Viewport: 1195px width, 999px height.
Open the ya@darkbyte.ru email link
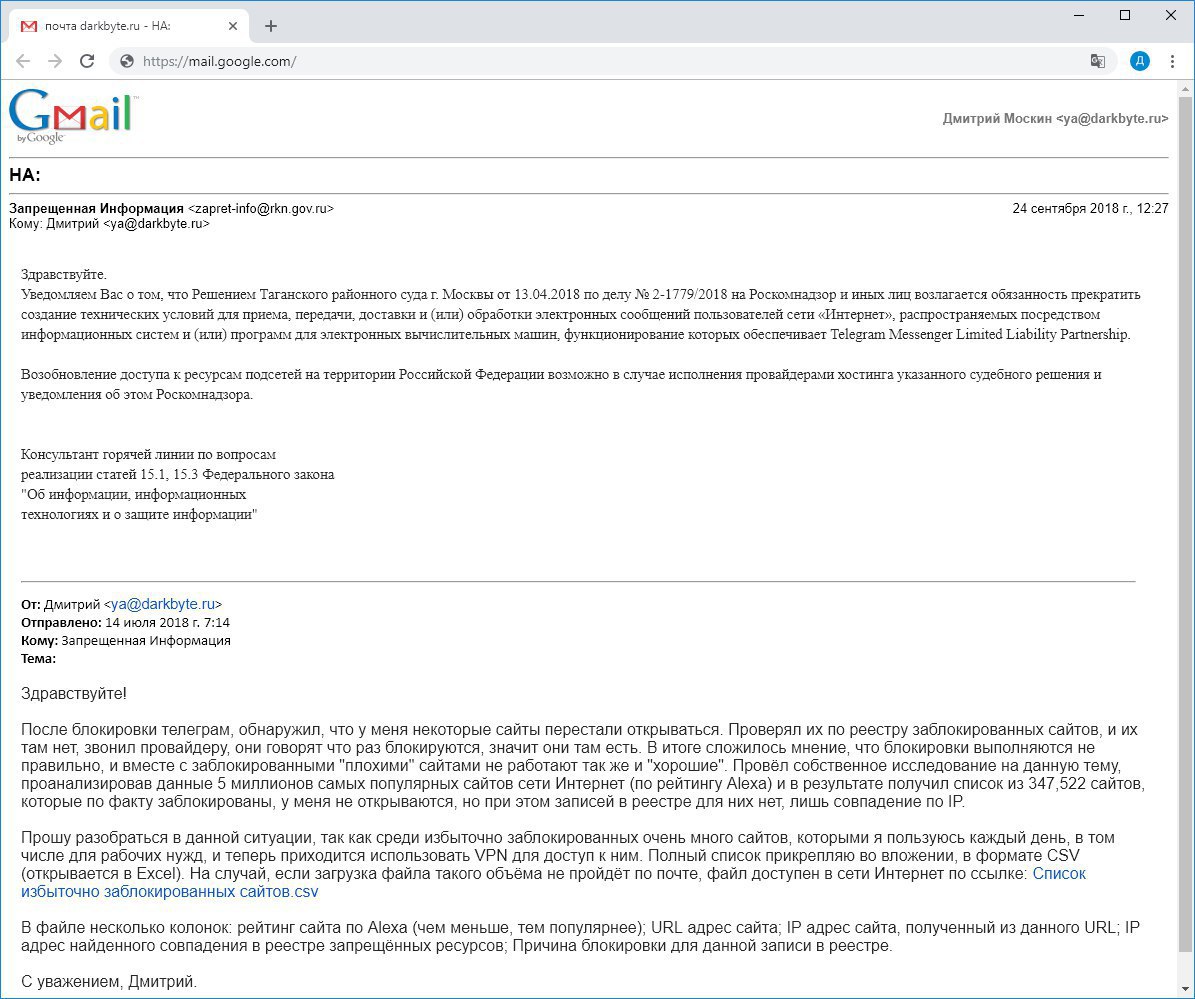coord(163,604)
